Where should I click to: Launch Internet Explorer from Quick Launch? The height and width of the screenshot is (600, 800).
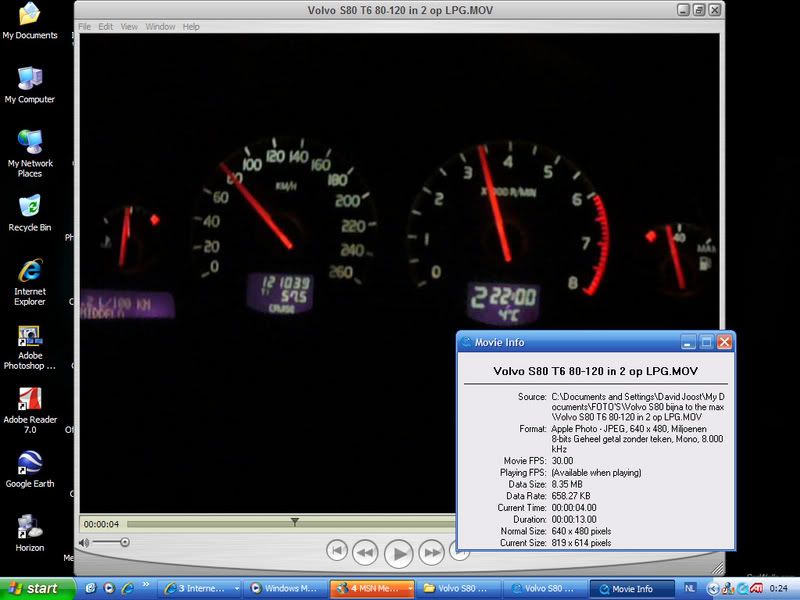point(127,588)
